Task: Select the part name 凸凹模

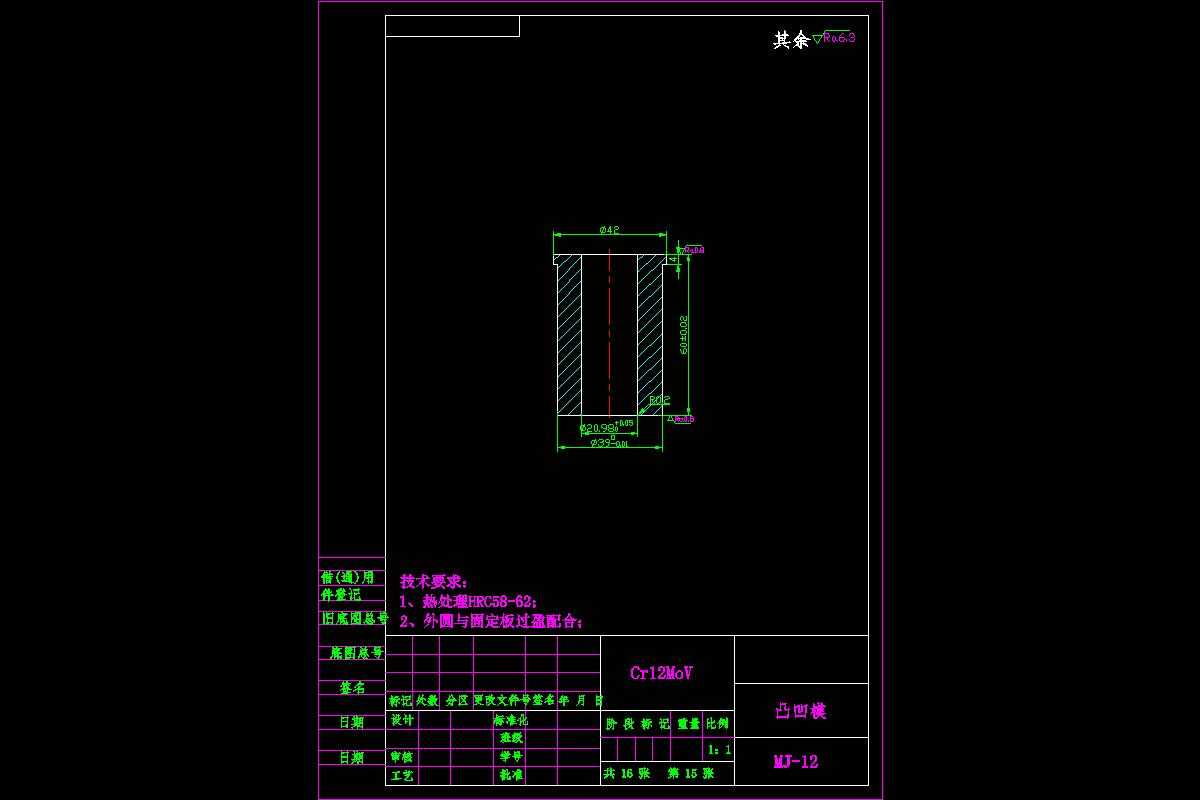Action: (x=801, y=711)
